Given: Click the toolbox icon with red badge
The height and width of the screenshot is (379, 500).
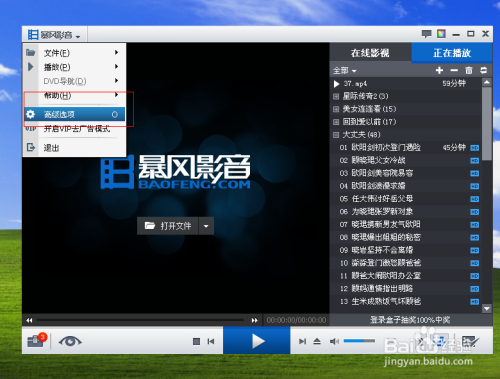Looking at the screenshot, I should coord(36,341).
